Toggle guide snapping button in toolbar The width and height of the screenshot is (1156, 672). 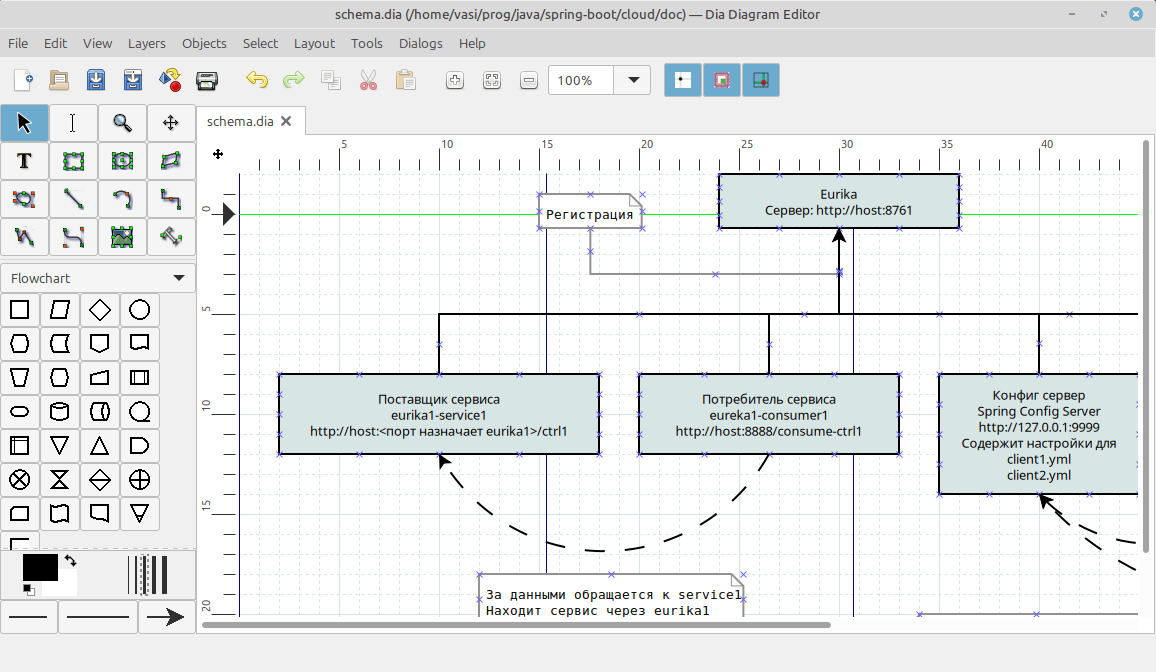coord(761,80)
